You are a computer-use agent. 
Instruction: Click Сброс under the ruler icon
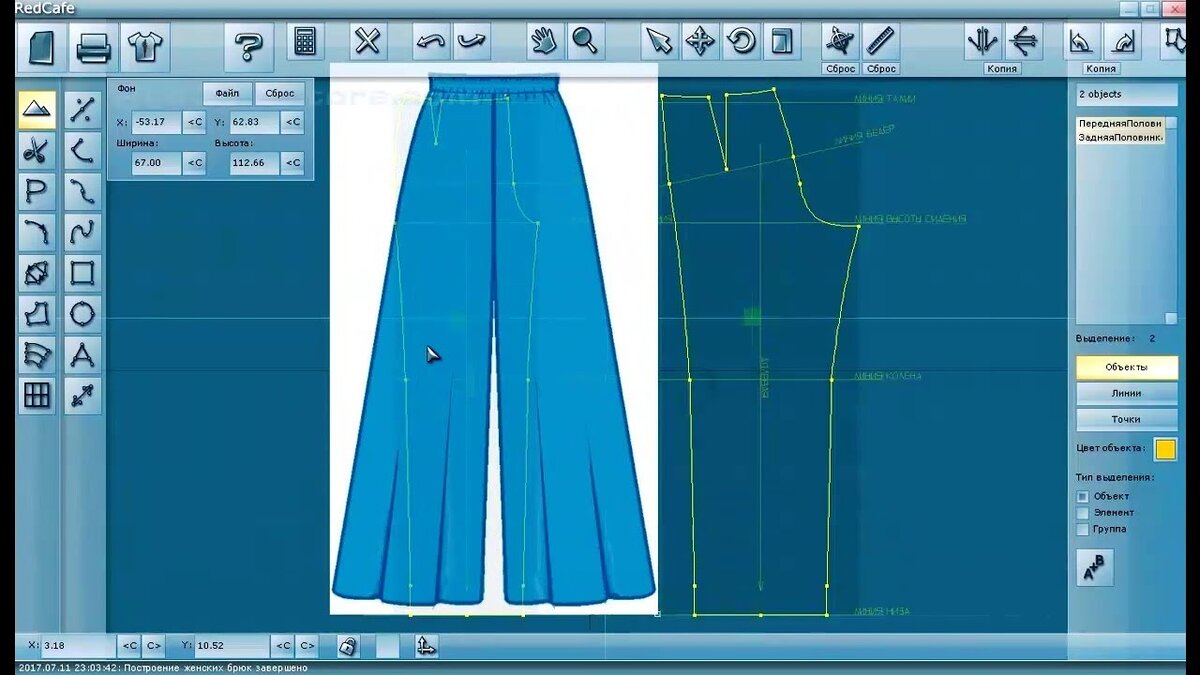tap(881, 69)
